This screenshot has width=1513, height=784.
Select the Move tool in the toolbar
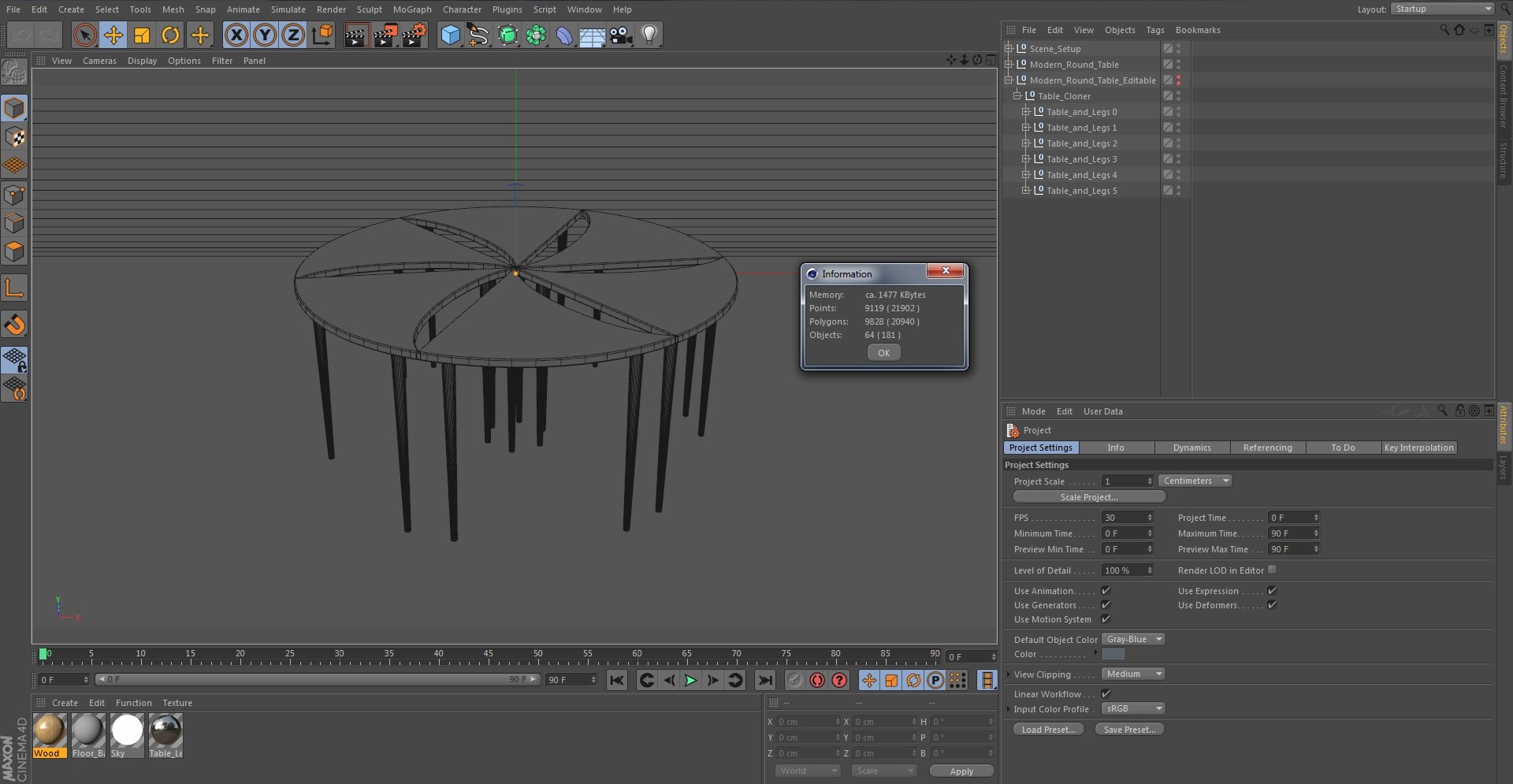click(x=113, y=35)
